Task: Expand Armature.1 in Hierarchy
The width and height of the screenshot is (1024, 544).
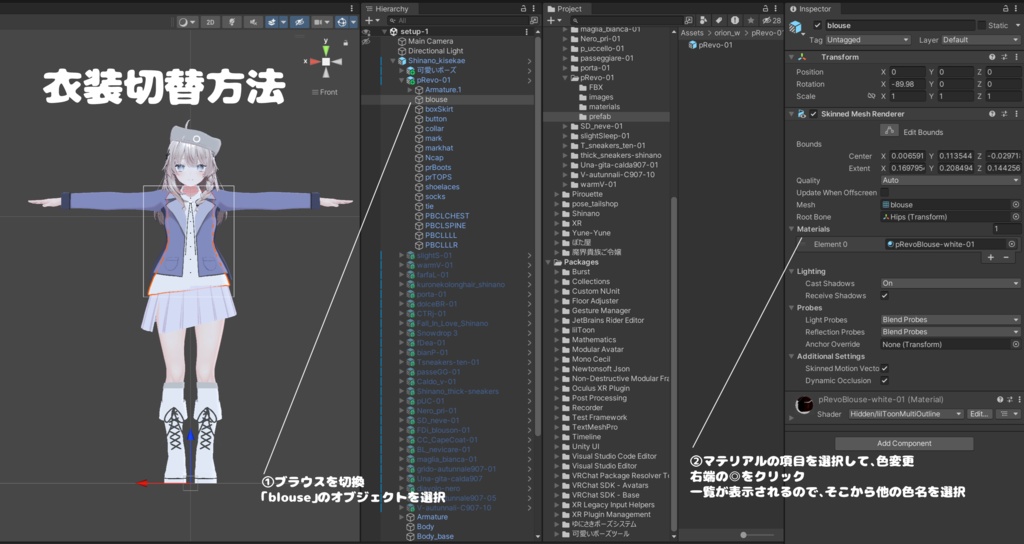Action: point(410,90)
